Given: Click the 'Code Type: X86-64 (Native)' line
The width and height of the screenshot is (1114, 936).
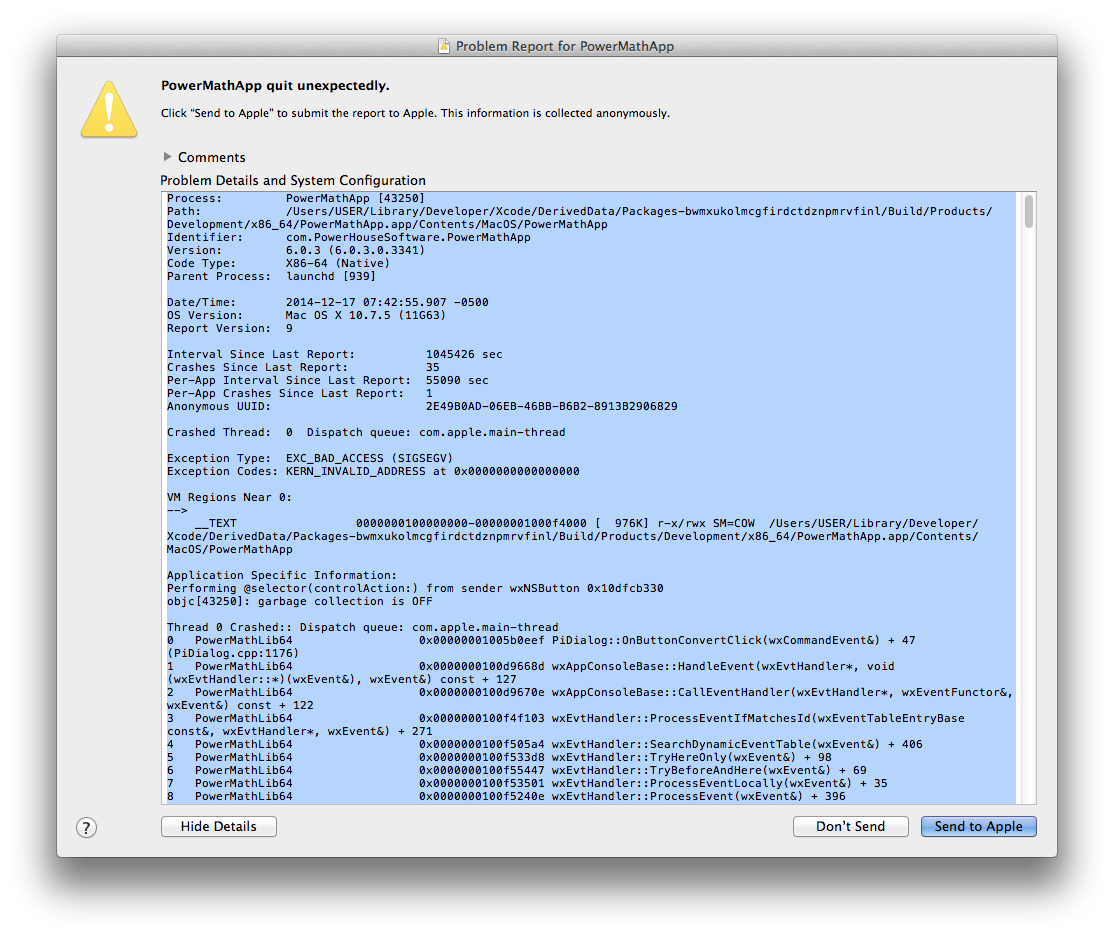Looking at the screenshot, I should click(278, 263).
